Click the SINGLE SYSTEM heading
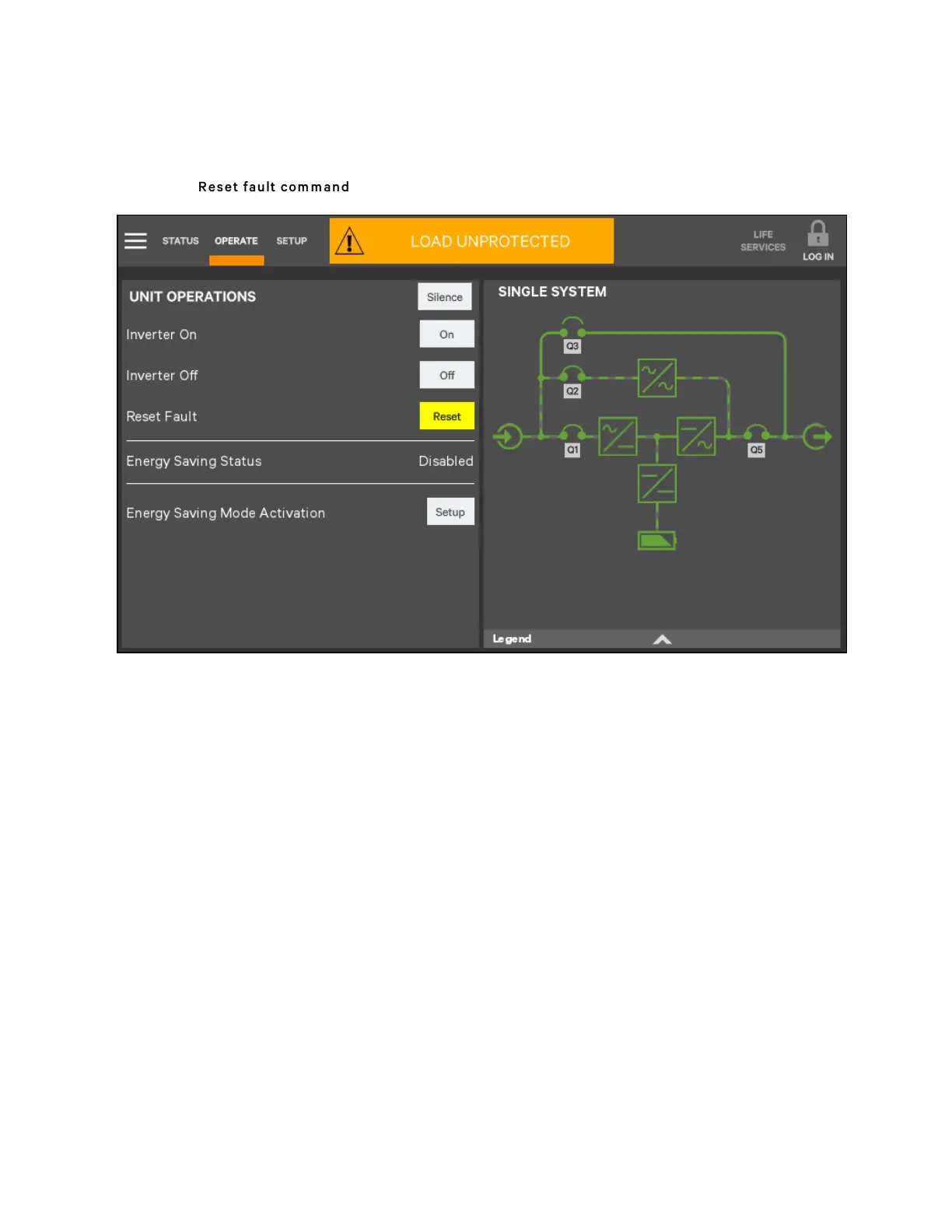This screenshot has height=1232, width=952. 552,292
